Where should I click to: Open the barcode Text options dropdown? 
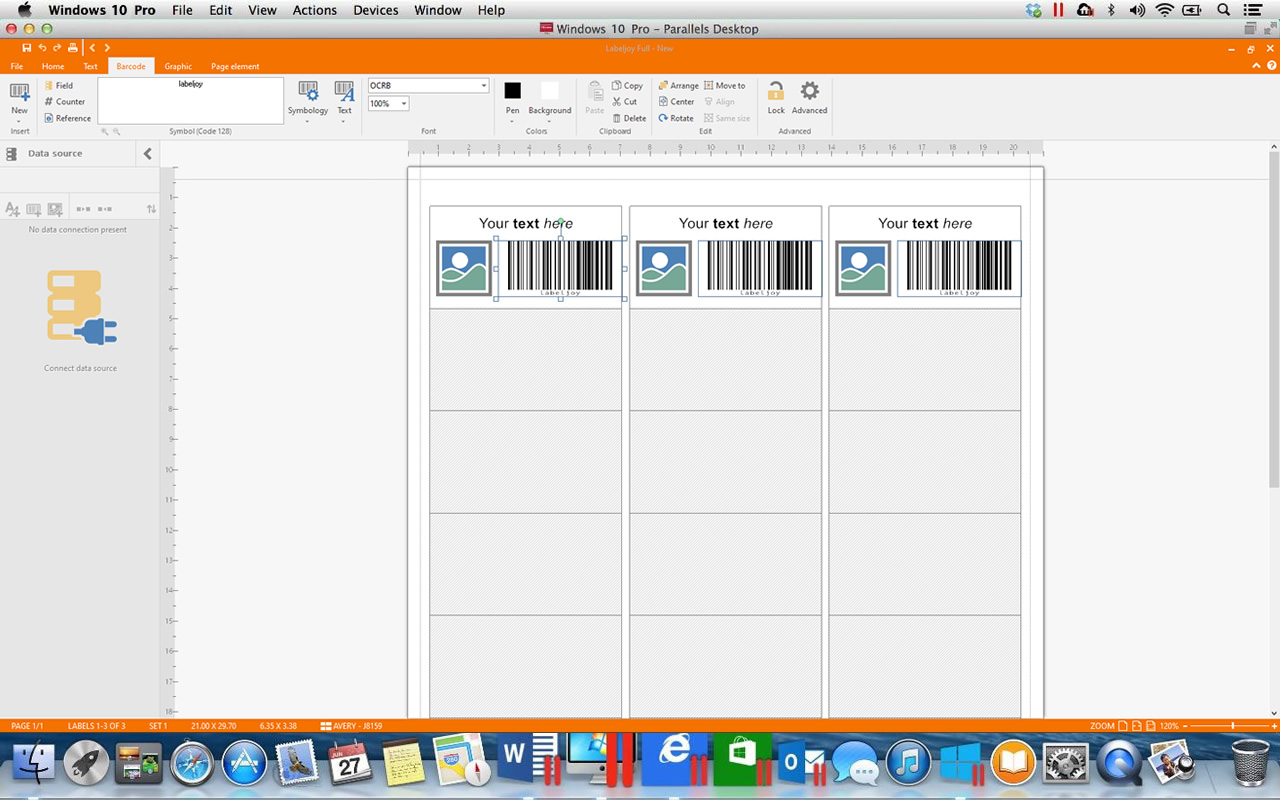[344, 101]
